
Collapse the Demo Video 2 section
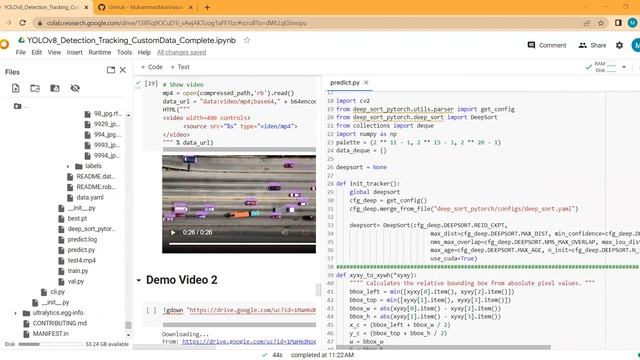(139, 280)
